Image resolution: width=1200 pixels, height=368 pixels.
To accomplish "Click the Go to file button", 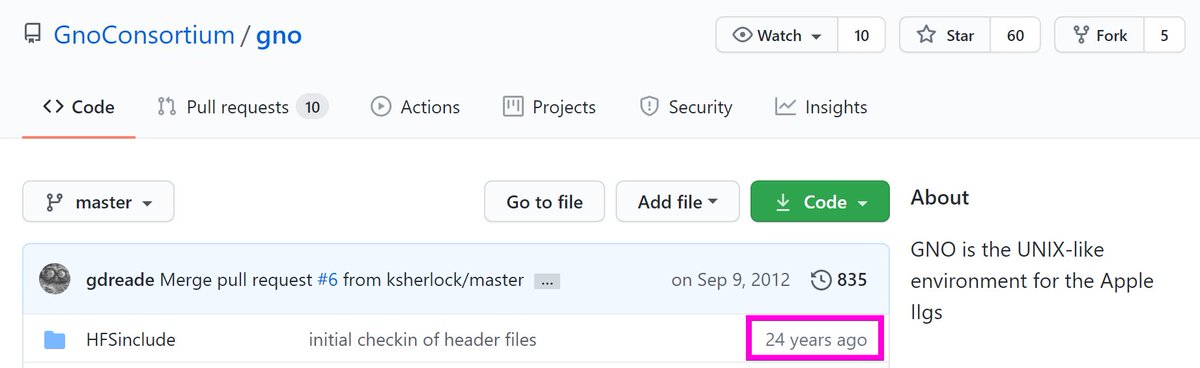I will 545,202.
